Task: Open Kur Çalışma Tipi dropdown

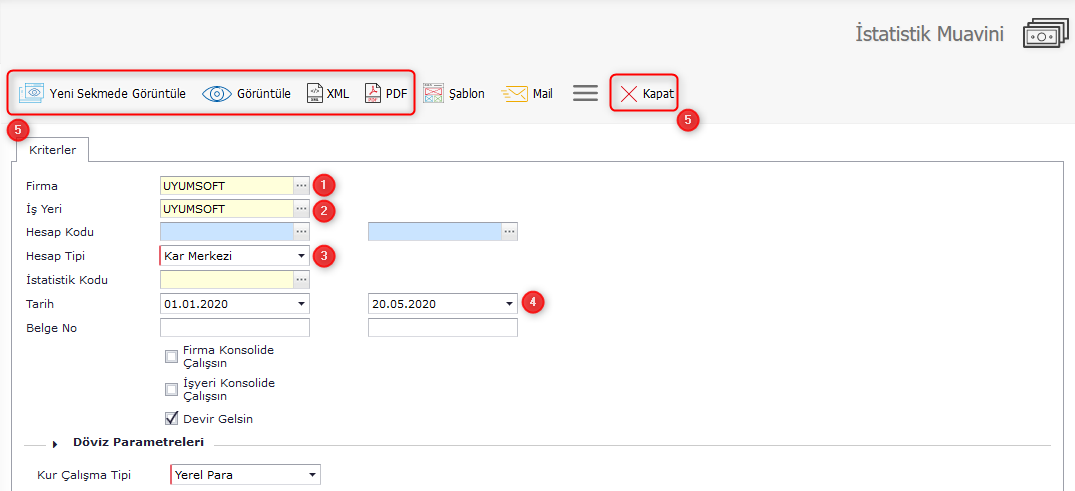Action: (312, 475)
